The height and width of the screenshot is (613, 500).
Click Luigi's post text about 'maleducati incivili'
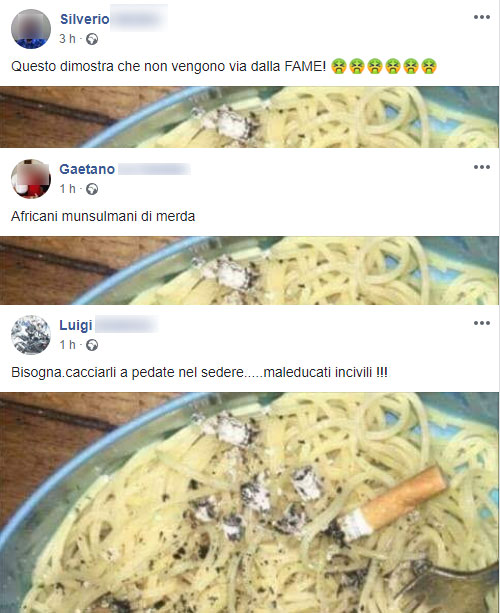click(199, 372)
